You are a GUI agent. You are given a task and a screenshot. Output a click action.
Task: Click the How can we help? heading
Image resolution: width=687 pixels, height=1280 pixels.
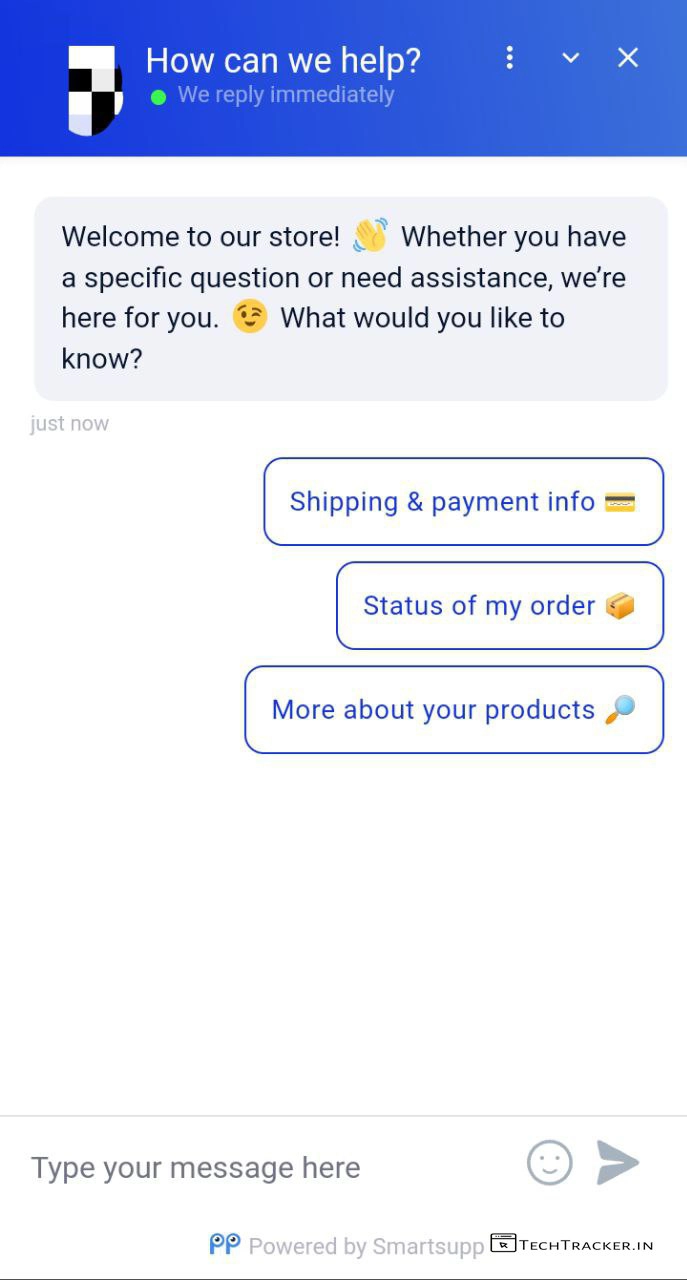pyautogui.click(x=283, y=61)
